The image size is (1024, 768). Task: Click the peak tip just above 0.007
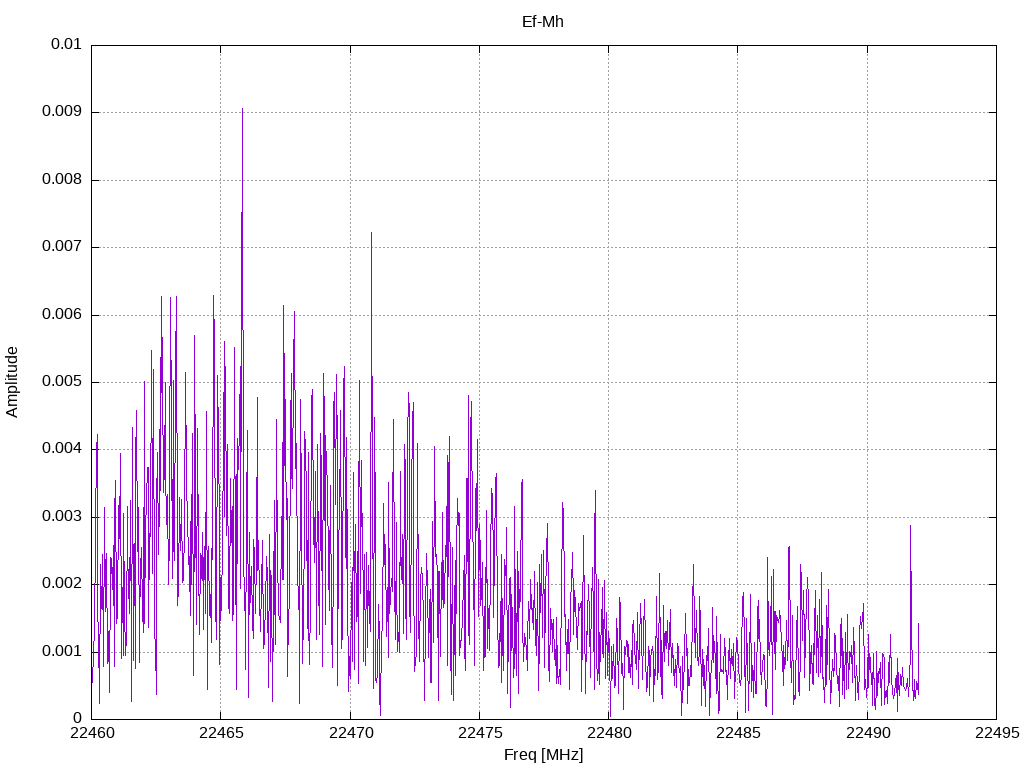coord(372,233)
